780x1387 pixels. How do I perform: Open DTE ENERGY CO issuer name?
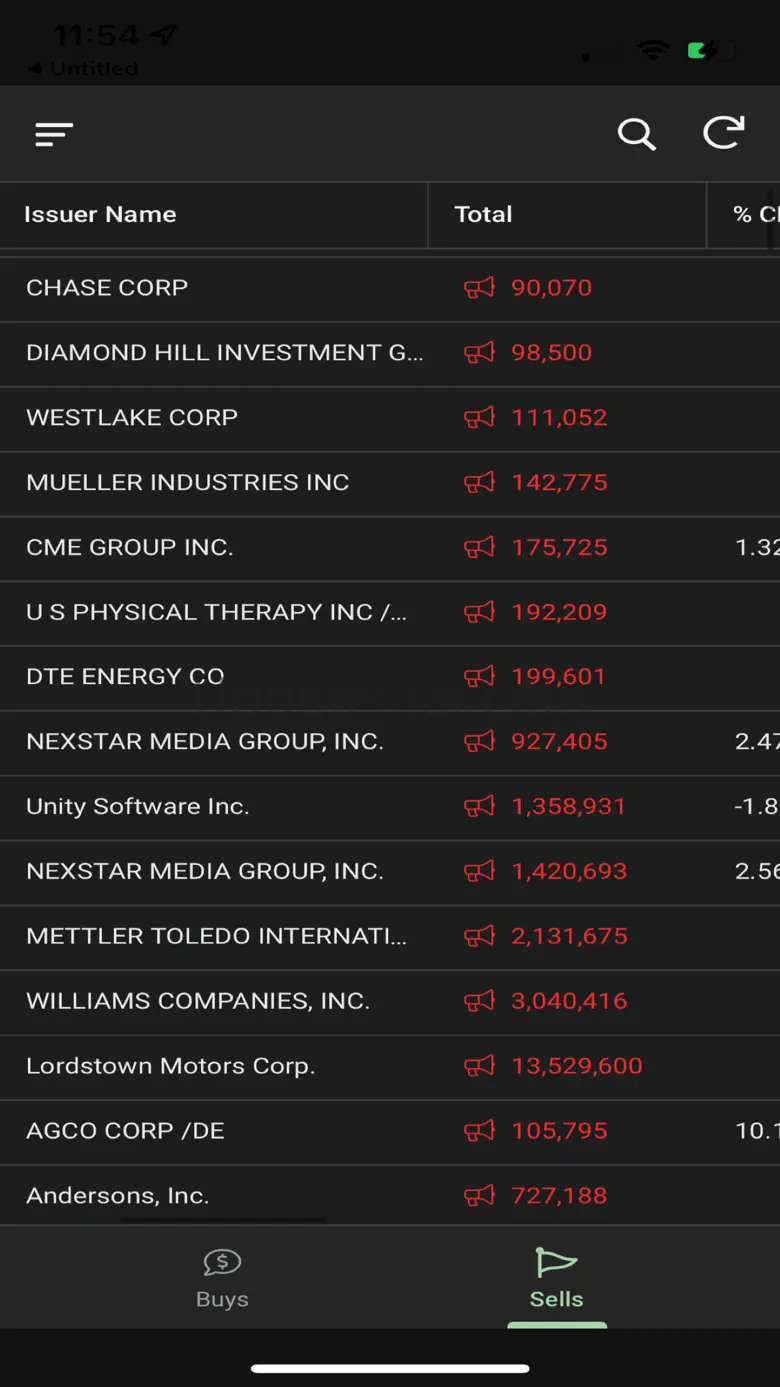pyautogui.click(x=125, y=677)
